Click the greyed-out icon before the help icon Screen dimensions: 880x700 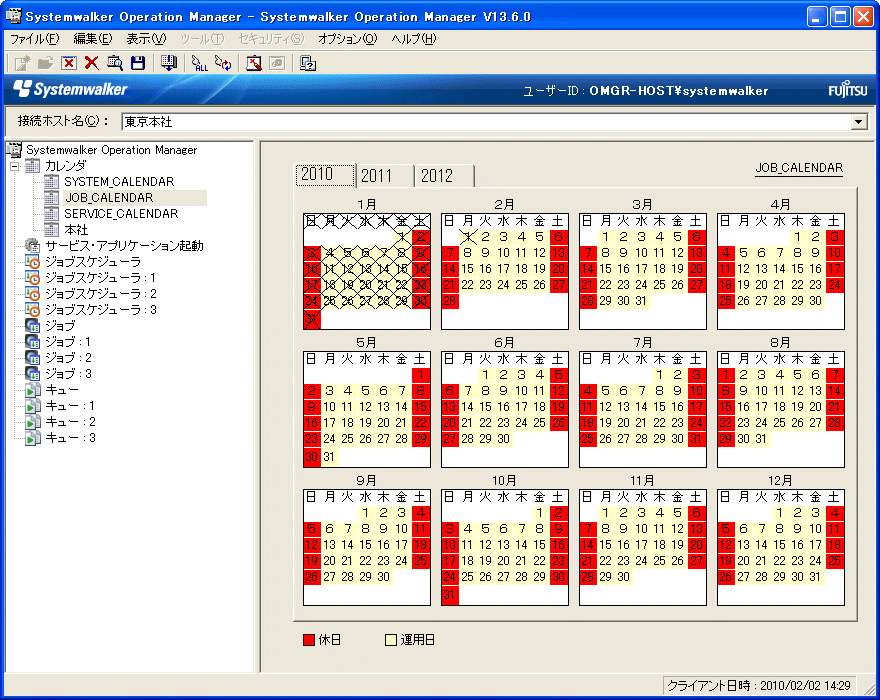(277, 63)
